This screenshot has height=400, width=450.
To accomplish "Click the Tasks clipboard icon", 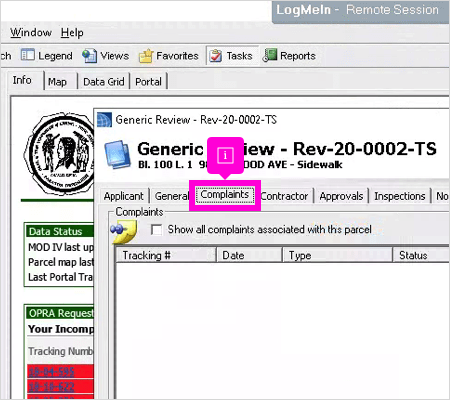I will point(216,56).
